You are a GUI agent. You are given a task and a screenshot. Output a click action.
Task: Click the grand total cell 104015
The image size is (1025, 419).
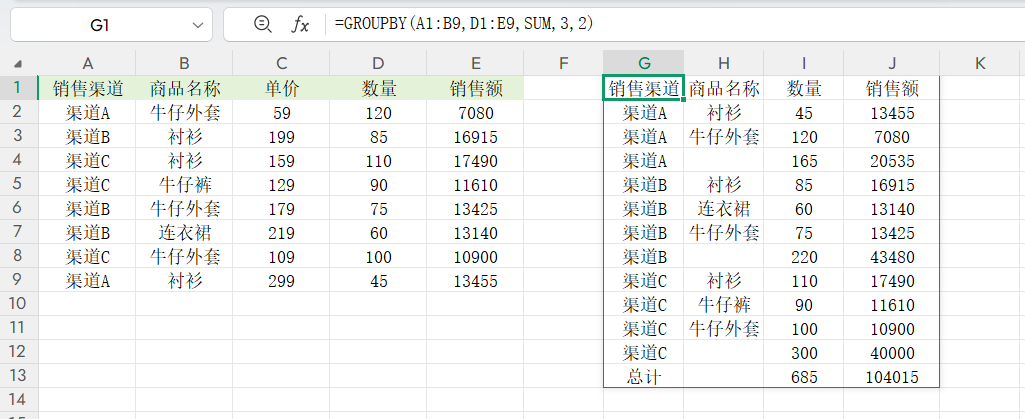click(890, 376)
